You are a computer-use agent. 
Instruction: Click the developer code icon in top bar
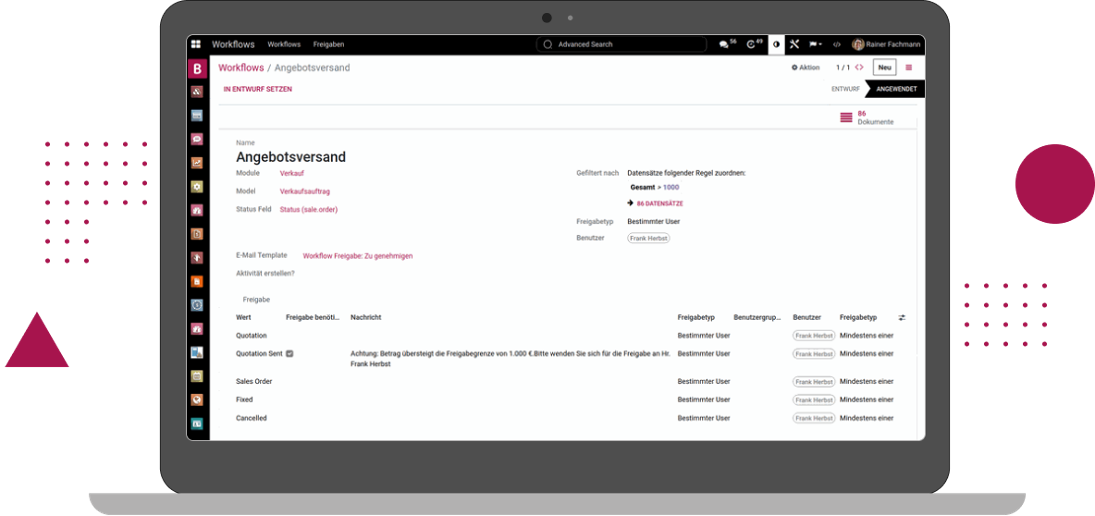click(x=837, y=45)
